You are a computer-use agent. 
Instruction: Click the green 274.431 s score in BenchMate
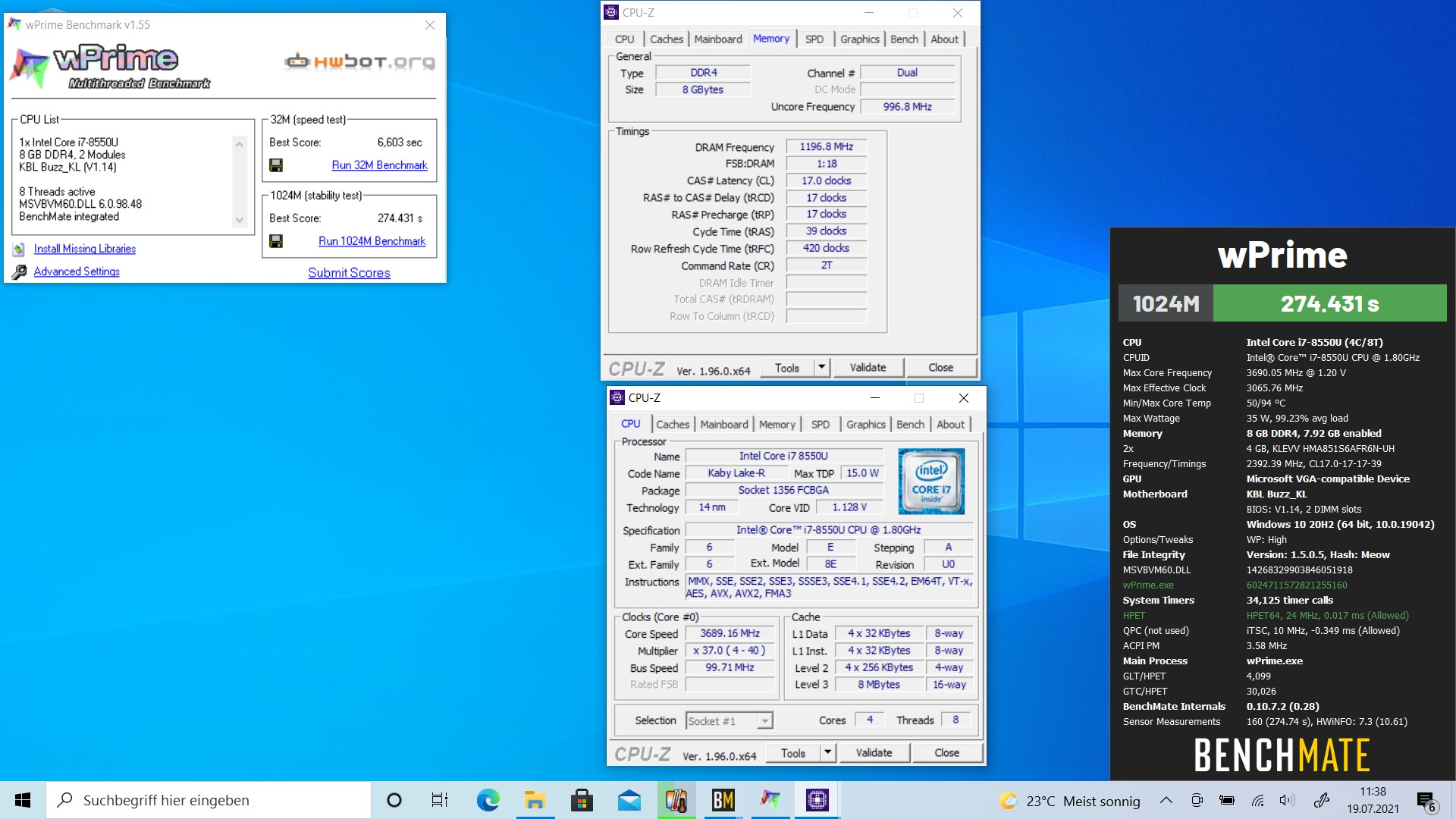coord(1329,303)
